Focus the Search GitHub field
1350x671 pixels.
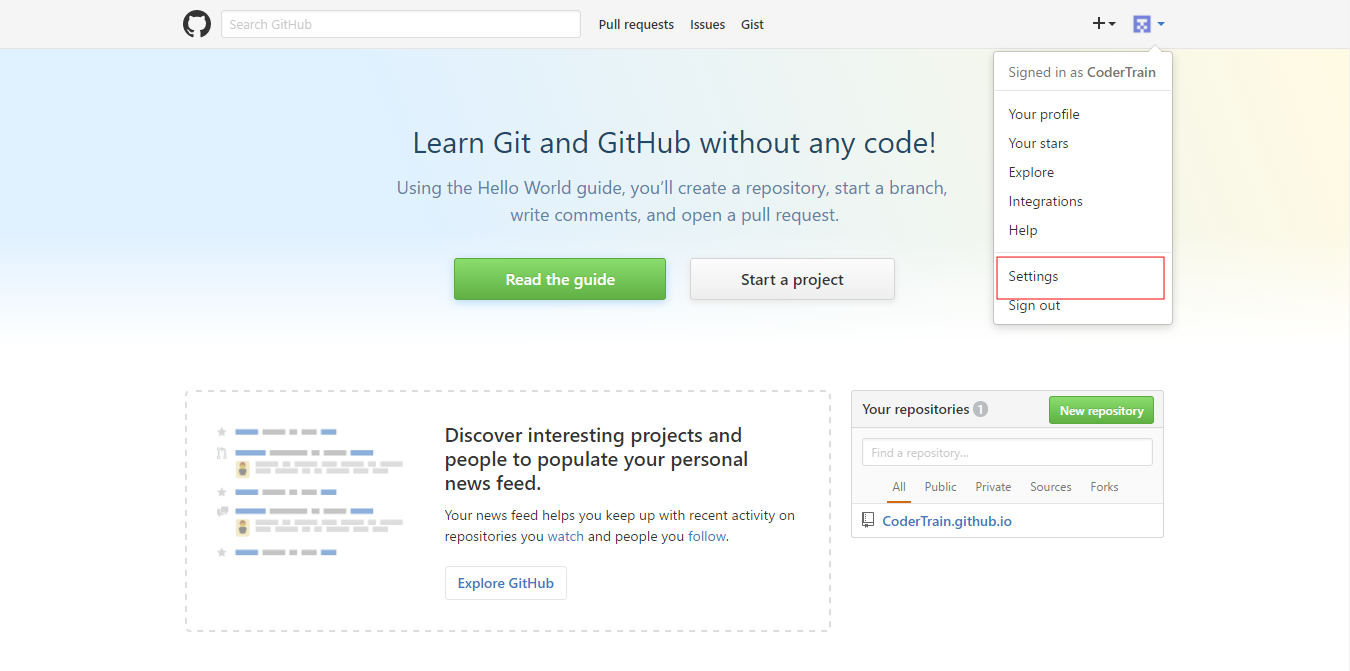click(x=400, y=24)
